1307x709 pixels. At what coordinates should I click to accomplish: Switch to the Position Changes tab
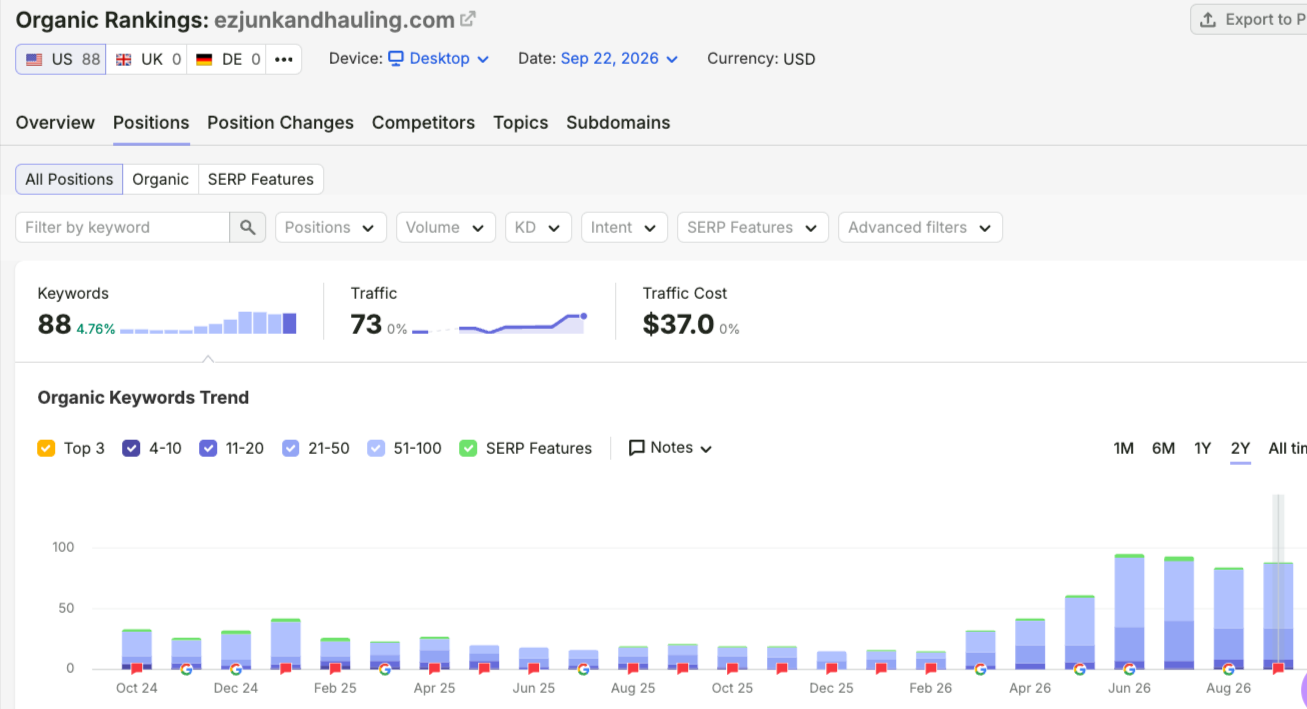pyautogui.click(x=280, y=123)
